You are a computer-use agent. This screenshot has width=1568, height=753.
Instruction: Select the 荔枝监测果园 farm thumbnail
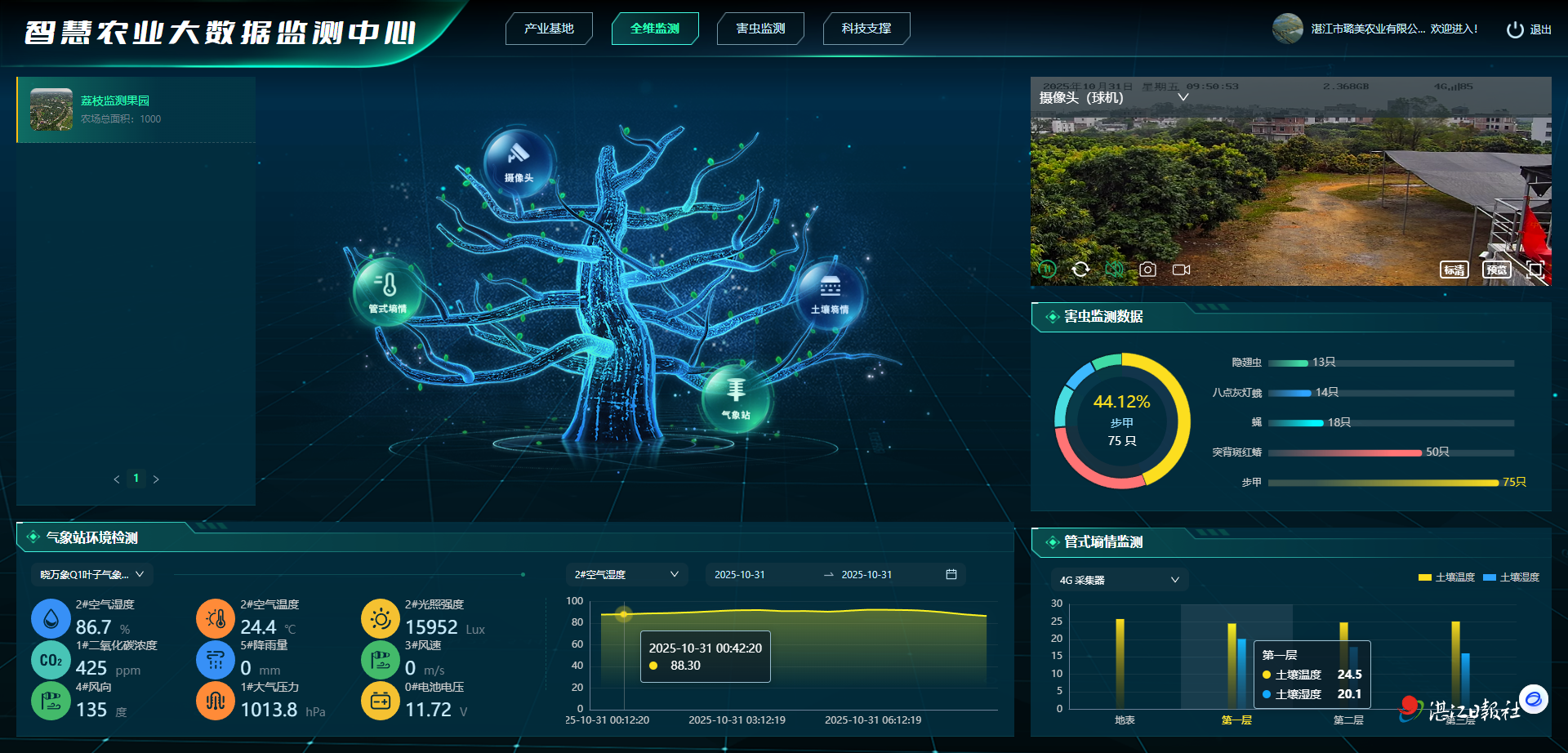pos(51,109)
